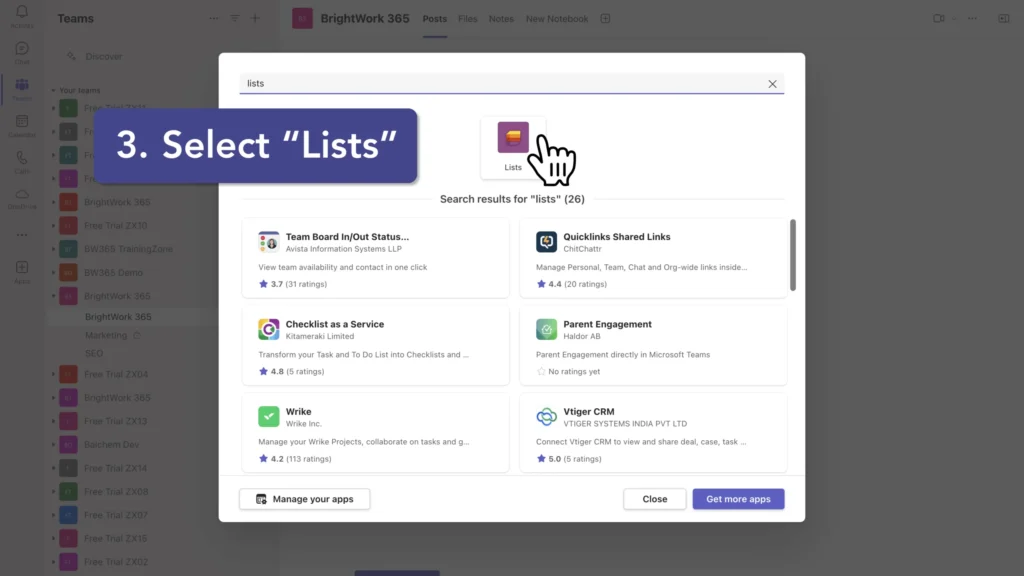Viewport: 1024px width, 576px height.
Task: Open the Wrike app result
Action: point(376,433)
